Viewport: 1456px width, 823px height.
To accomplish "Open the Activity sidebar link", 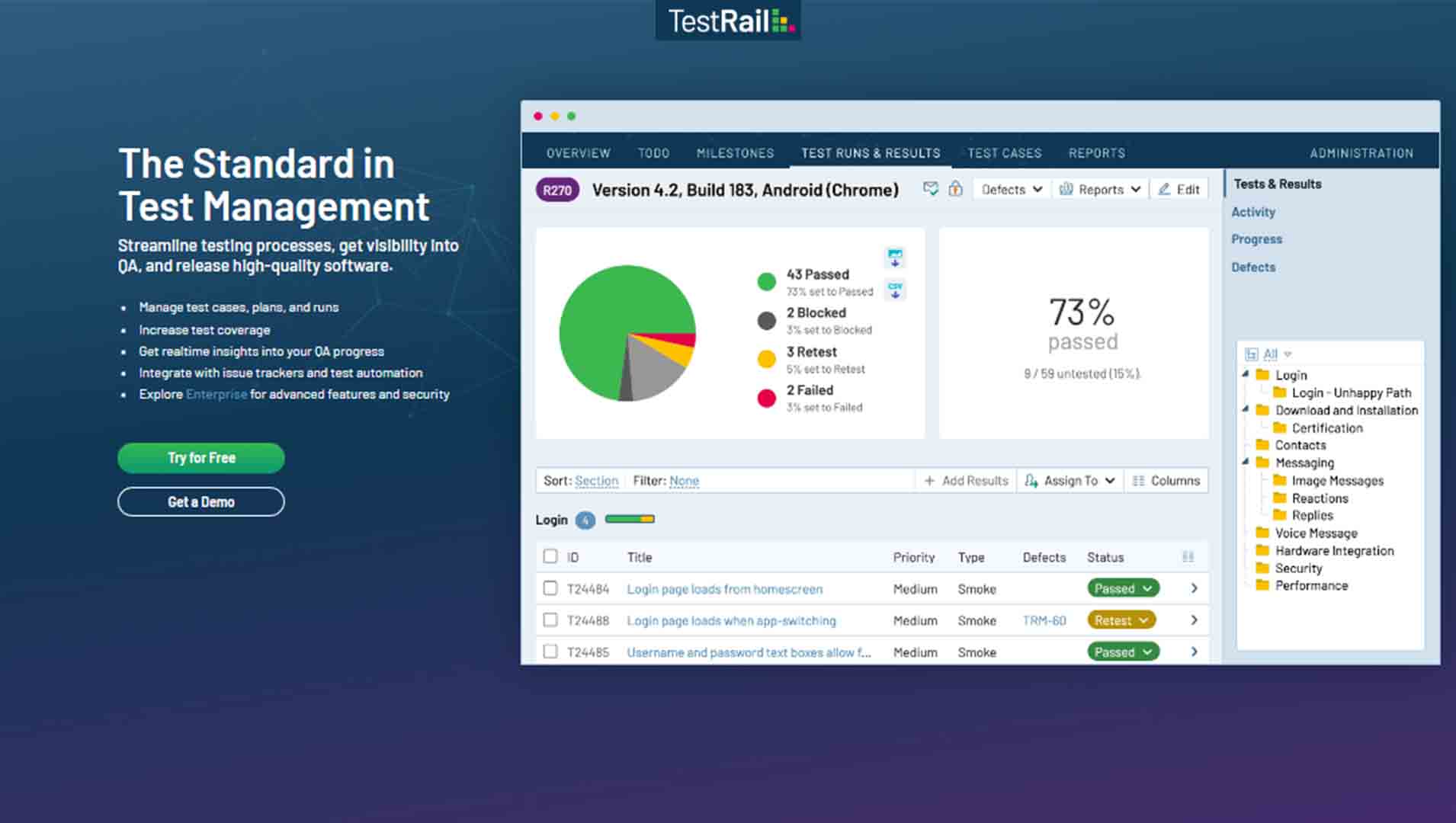I will click(x=1253, y=212).
